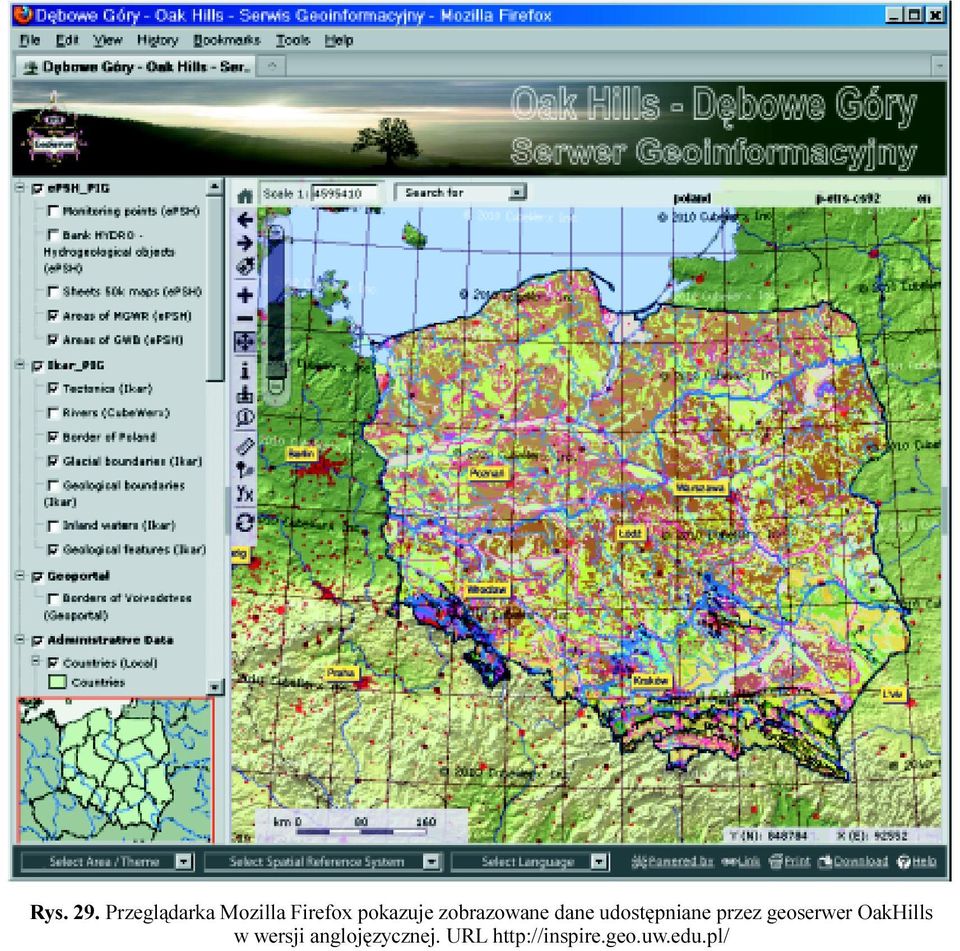The image size is (960, 951).
Task: Click the OakHills emblem logo in the banner
Action: [54, 130]
